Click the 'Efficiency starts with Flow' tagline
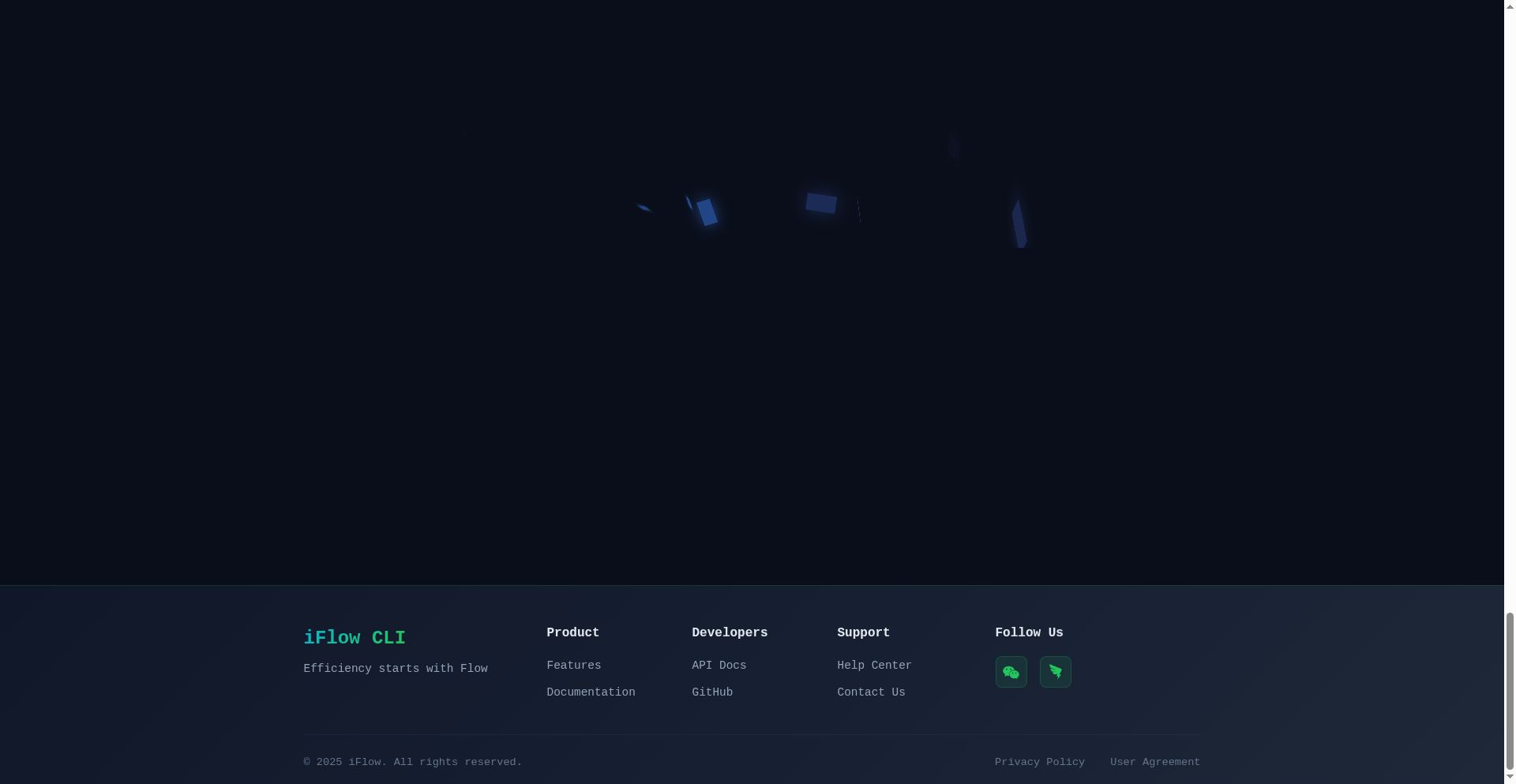 point(395,669)
